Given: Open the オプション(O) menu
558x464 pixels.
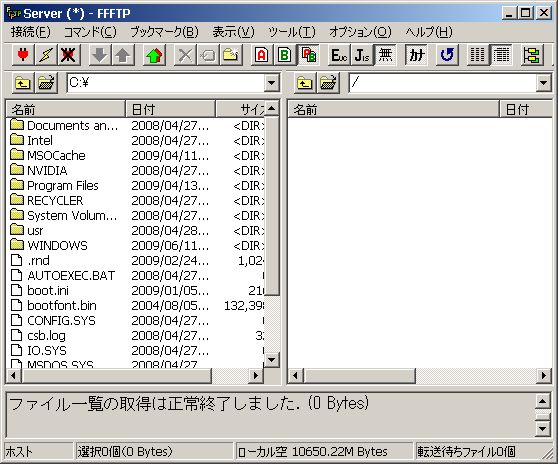Looking at the screenshot, I should (x=360, y=32).
